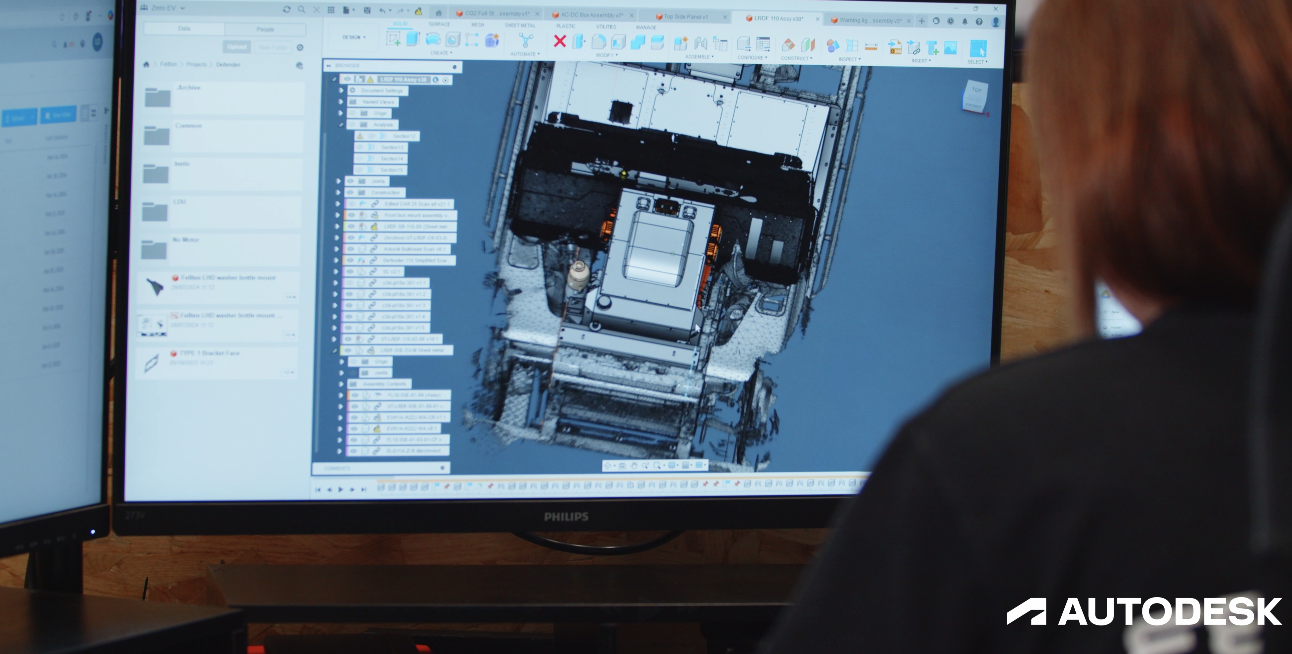Toggle visibility of Section12 analysis
The image size is (1292, 654).
[x=371, y=136]
